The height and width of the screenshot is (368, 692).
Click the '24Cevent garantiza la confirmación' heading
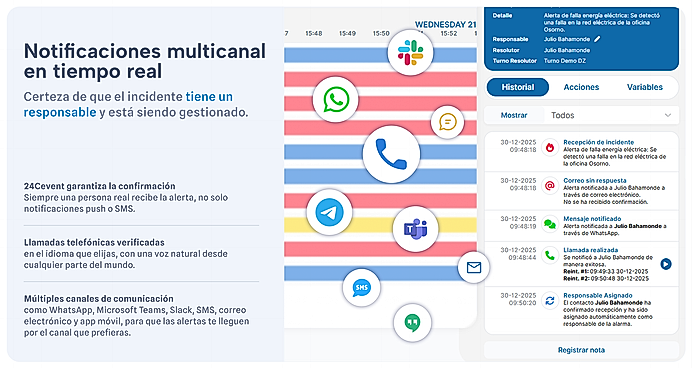pos(100,186)
